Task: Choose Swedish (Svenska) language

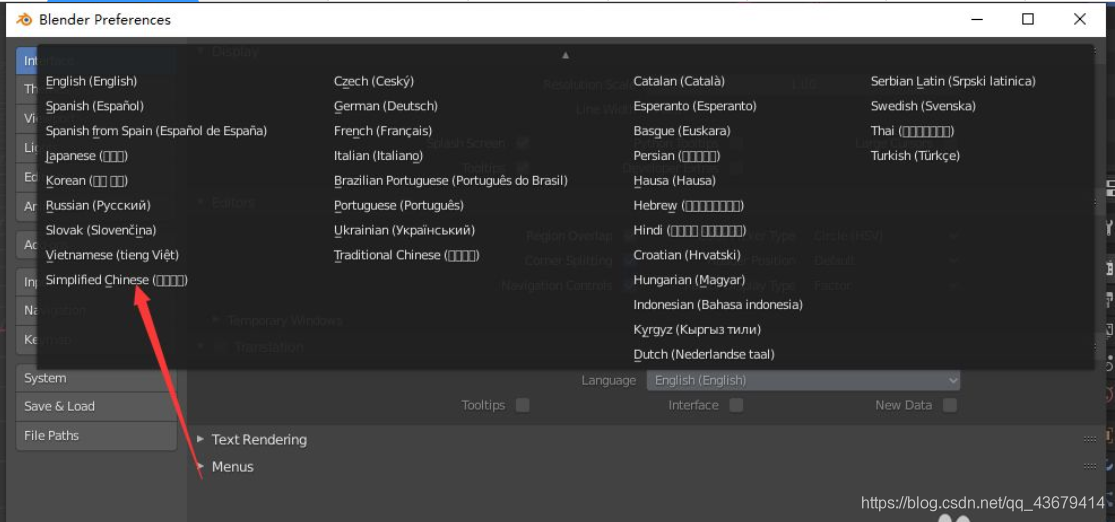Action: [924, 107]
